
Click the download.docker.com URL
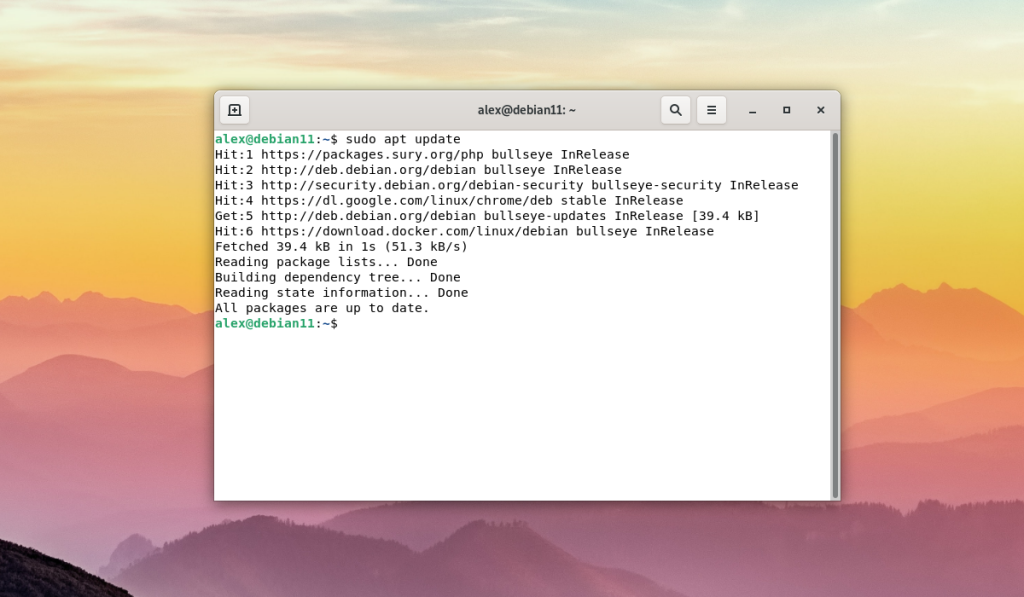point(415,231)
